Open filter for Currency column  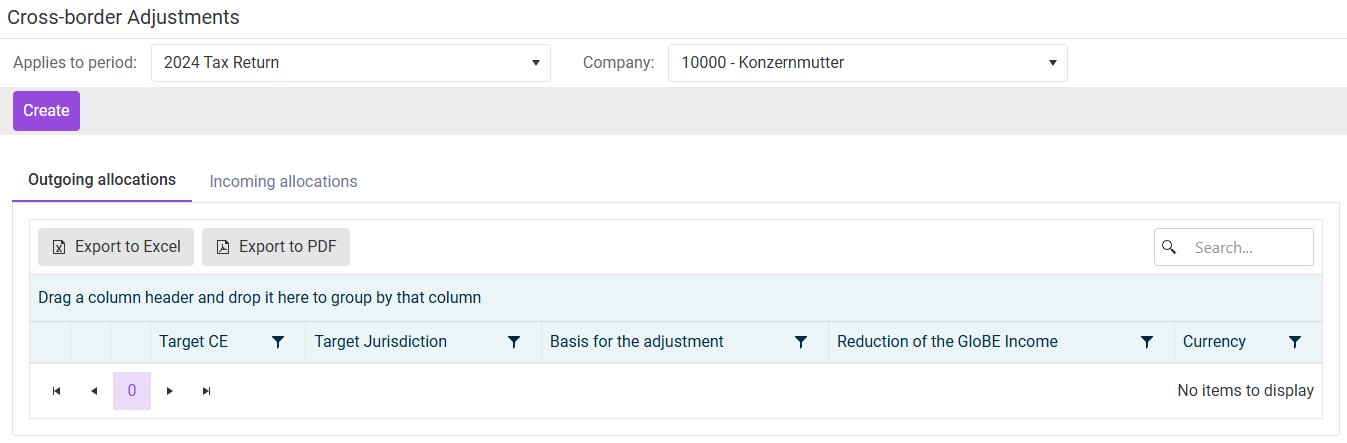(x=1295, y=342)
